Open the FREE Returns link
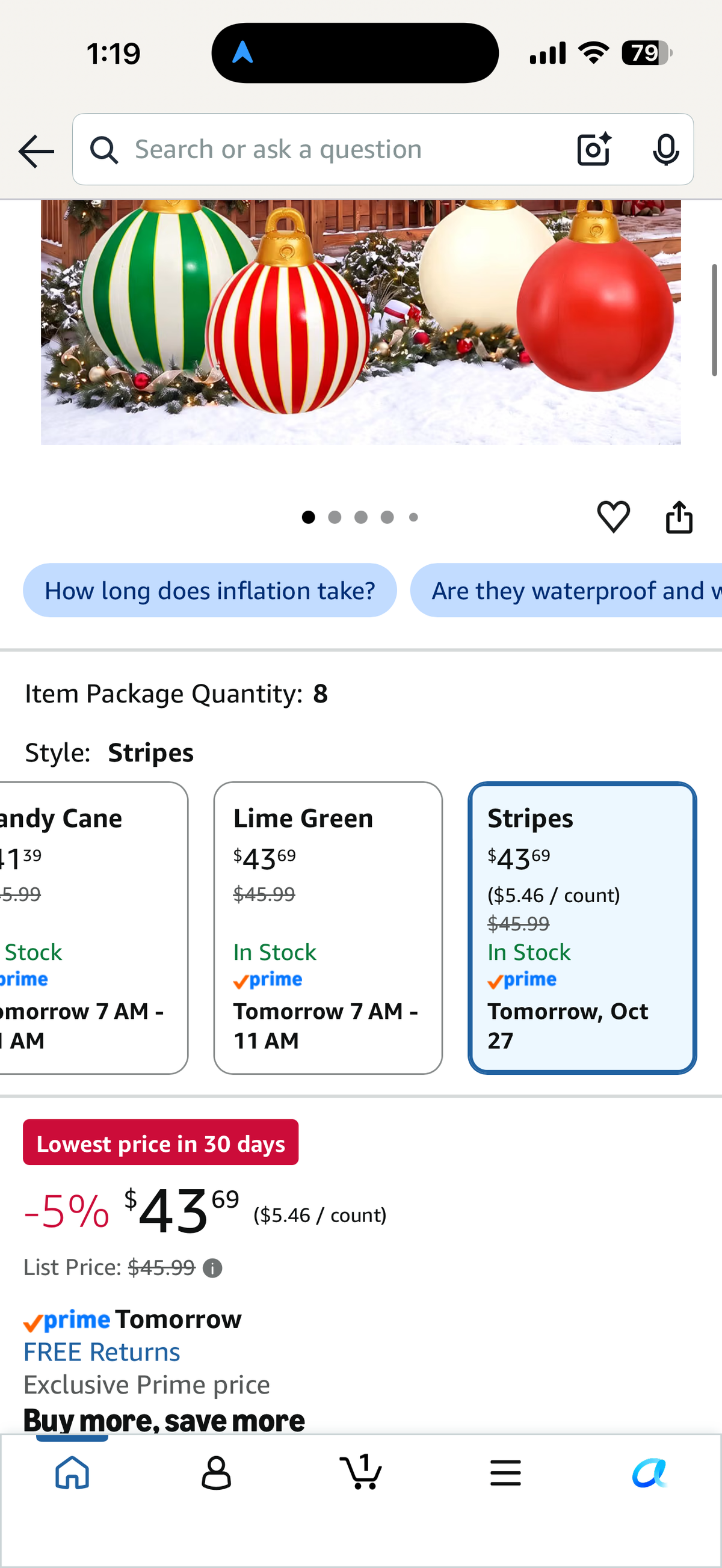The height and width of the screenshot is (1568, 722). coord(102,1352)
